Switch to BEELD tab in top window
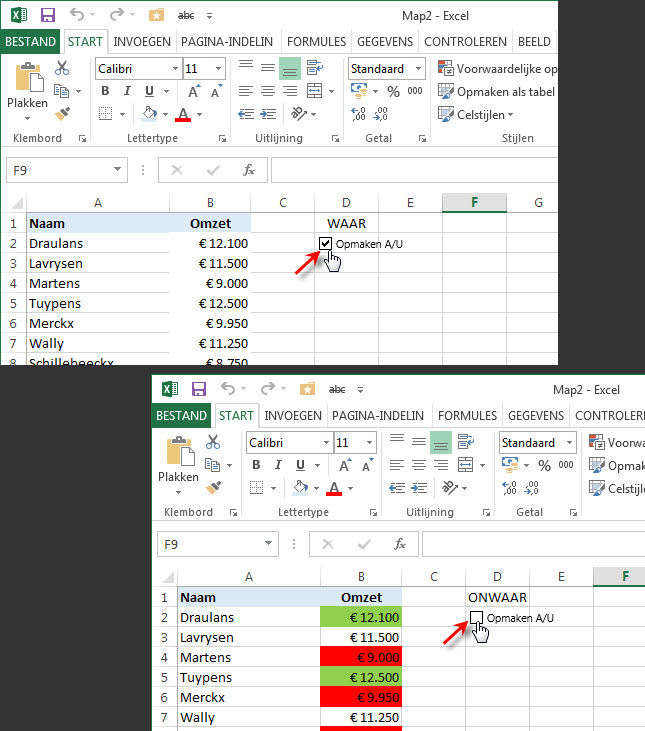The image size is (645, 731). tap(534, 41)
